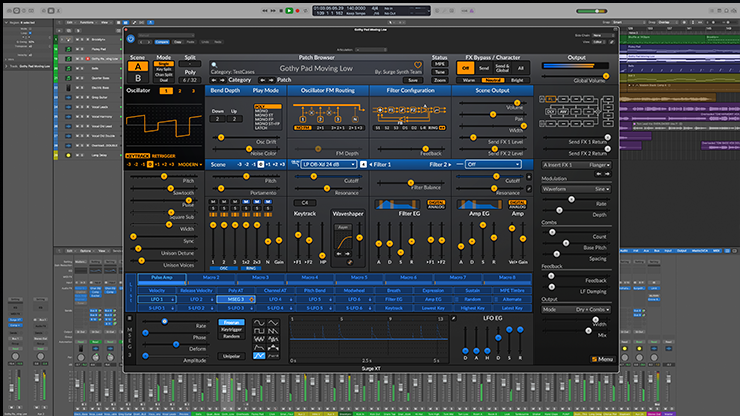Click next FX preset arrow below Flanger
Screen dimensions: 740x416
click(607, 174)
